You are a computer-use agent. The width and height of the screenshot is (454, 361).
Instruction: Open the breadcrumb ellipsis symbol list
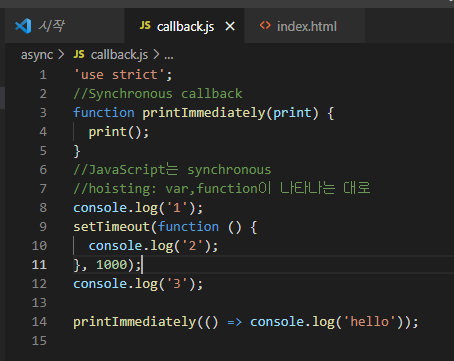[x=169, y=56]
